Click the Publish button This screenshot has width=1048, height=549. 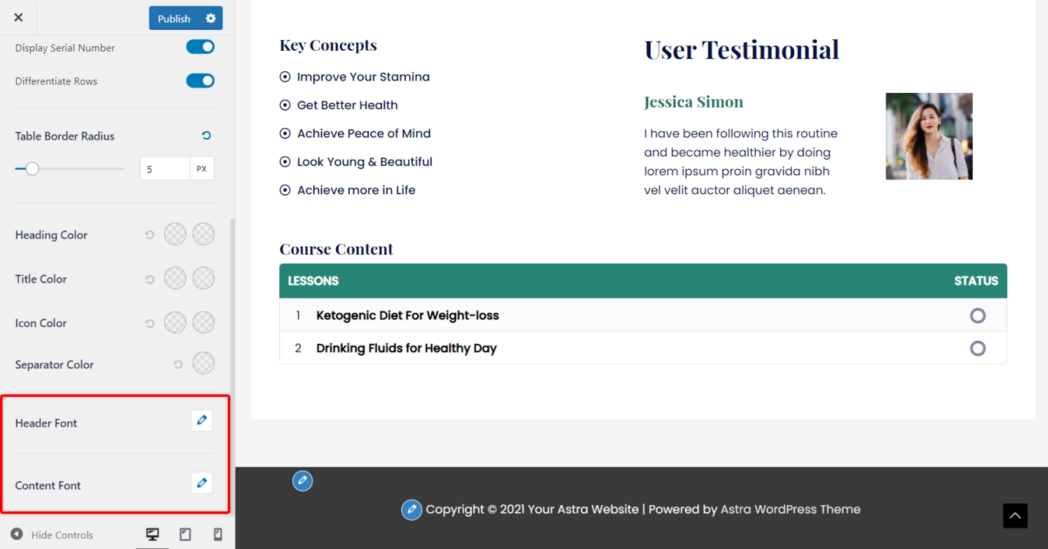click(x=174, y=18)
